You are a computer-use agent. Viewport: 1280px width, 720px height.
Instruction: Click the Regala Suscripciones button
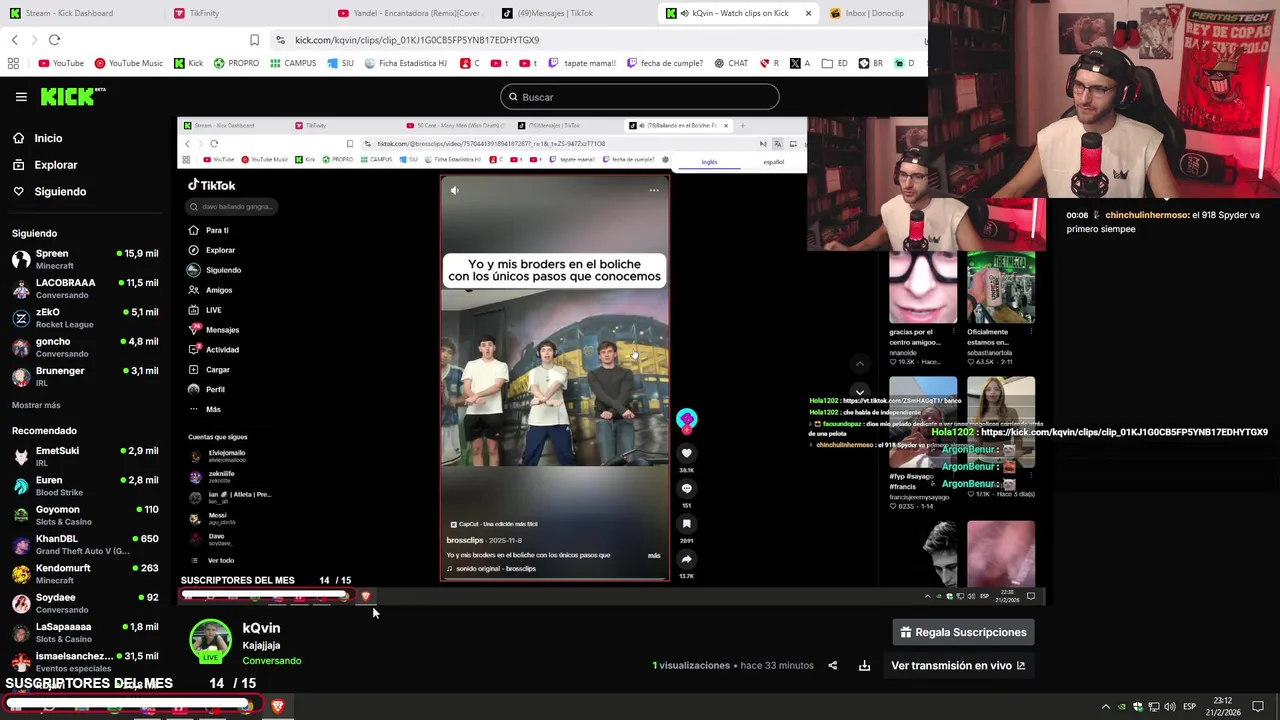tap(963, 632)
